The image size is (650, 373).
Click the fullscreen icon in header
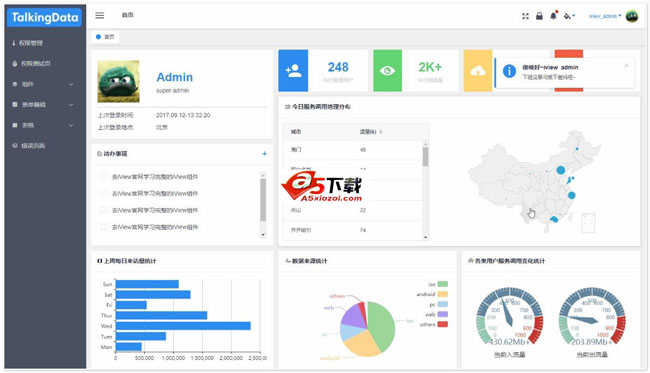coord(525,16)
